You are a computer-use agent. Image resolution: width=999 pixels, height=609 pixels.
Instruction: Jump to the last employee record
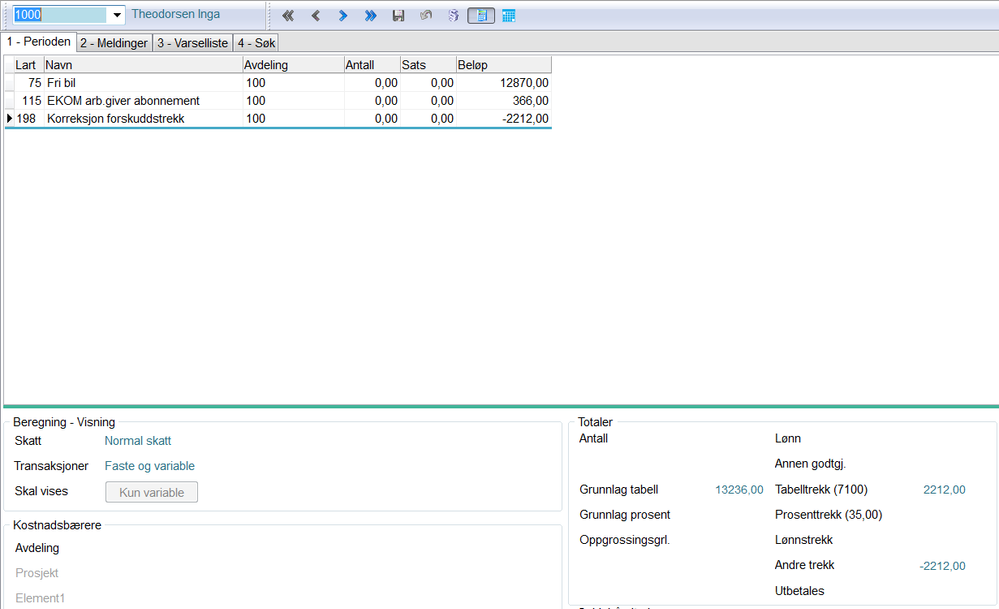(370, 16)
